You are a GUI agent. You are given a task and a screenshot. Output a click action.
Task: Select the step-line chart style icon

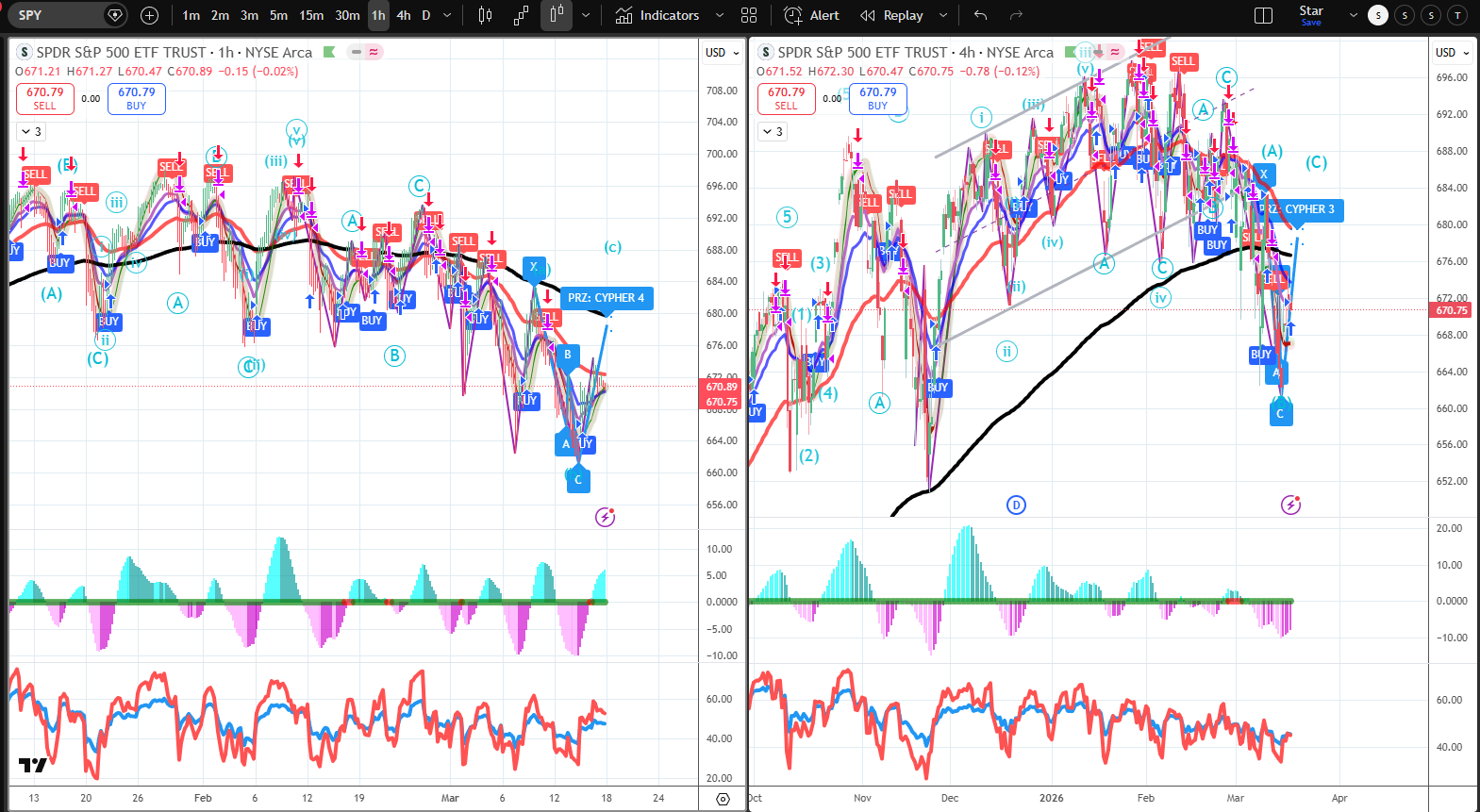pyautogui.click(x=521, y=15)
